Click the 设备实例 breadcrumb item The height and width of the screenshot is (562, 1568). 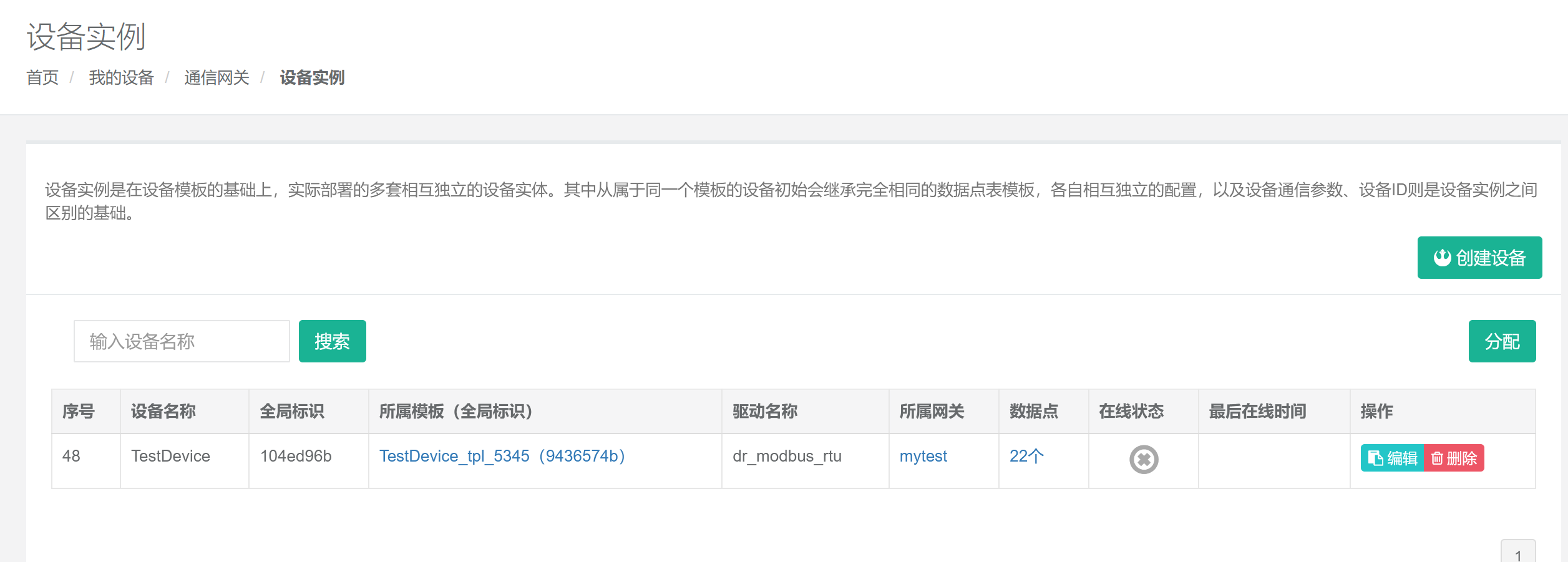312,77
